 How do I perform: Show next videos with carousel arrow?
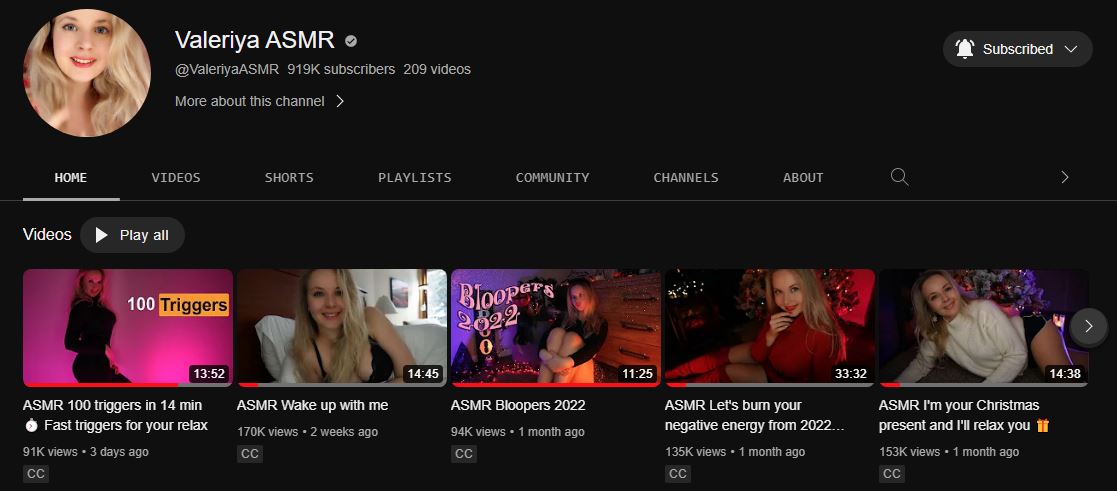click(x=1089, y=327)
